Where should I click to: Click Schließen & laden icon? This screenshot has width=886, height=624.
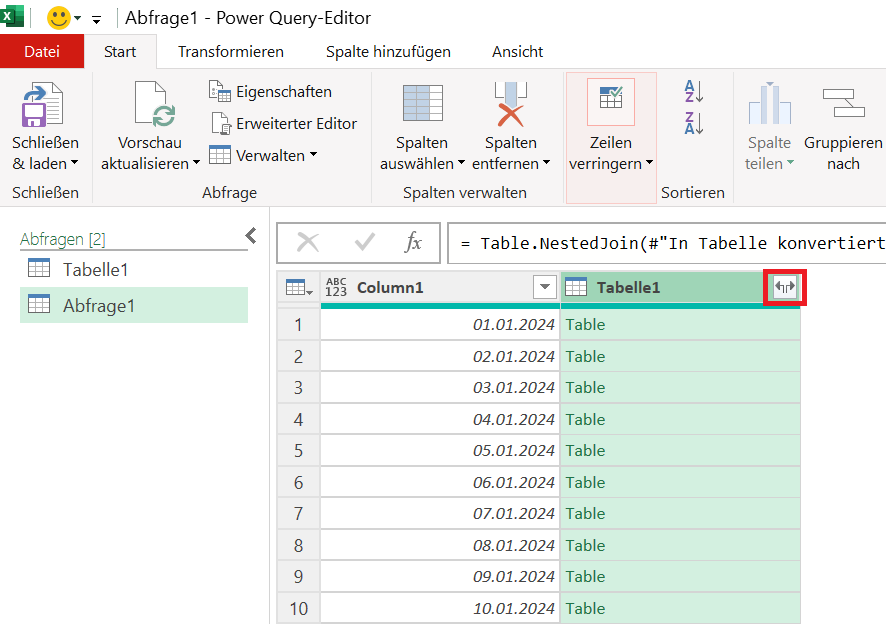pyautogui.click(x=42, y=105)
